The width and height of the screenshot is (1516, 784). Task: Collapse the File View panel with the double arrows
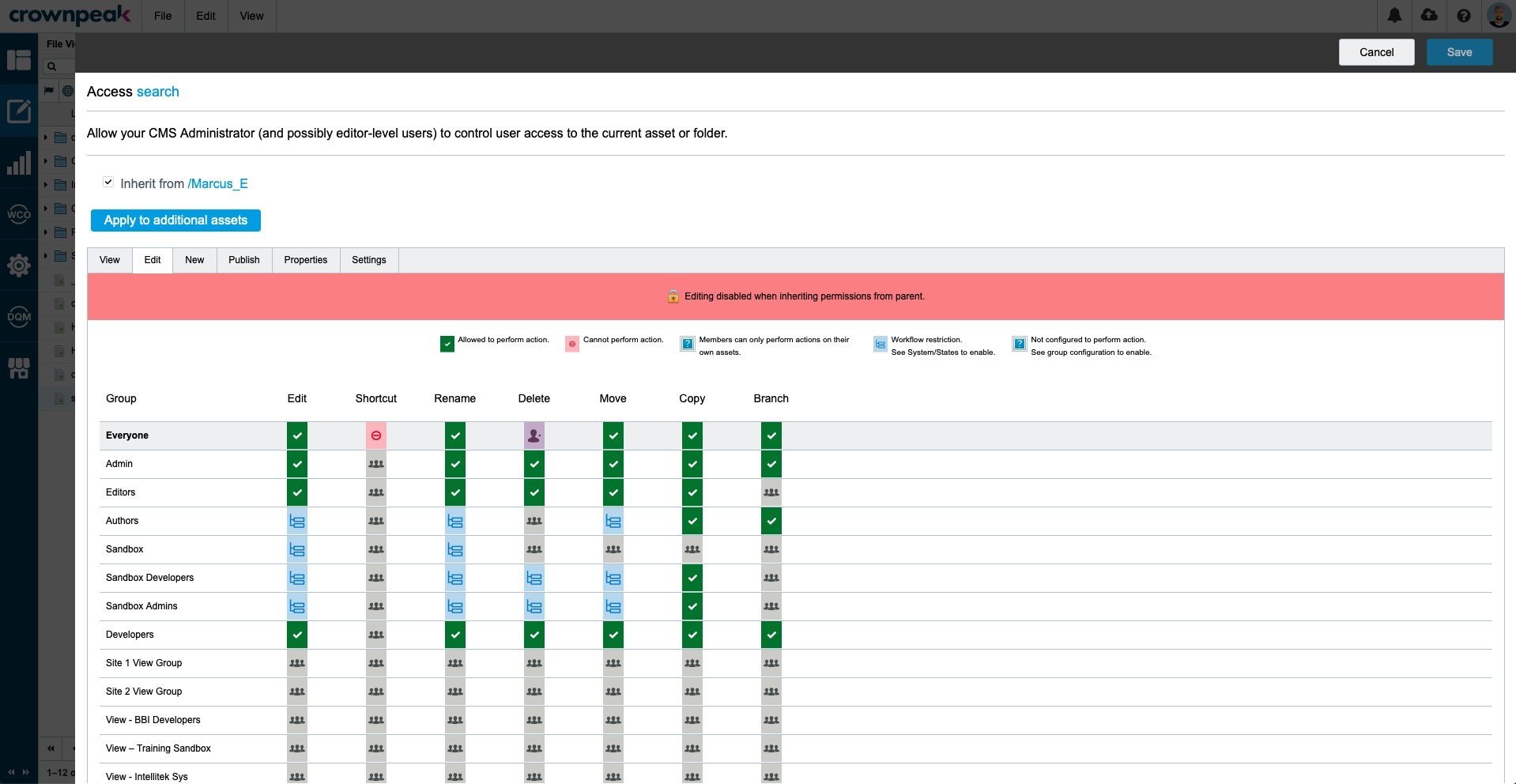tap(51, 748)
